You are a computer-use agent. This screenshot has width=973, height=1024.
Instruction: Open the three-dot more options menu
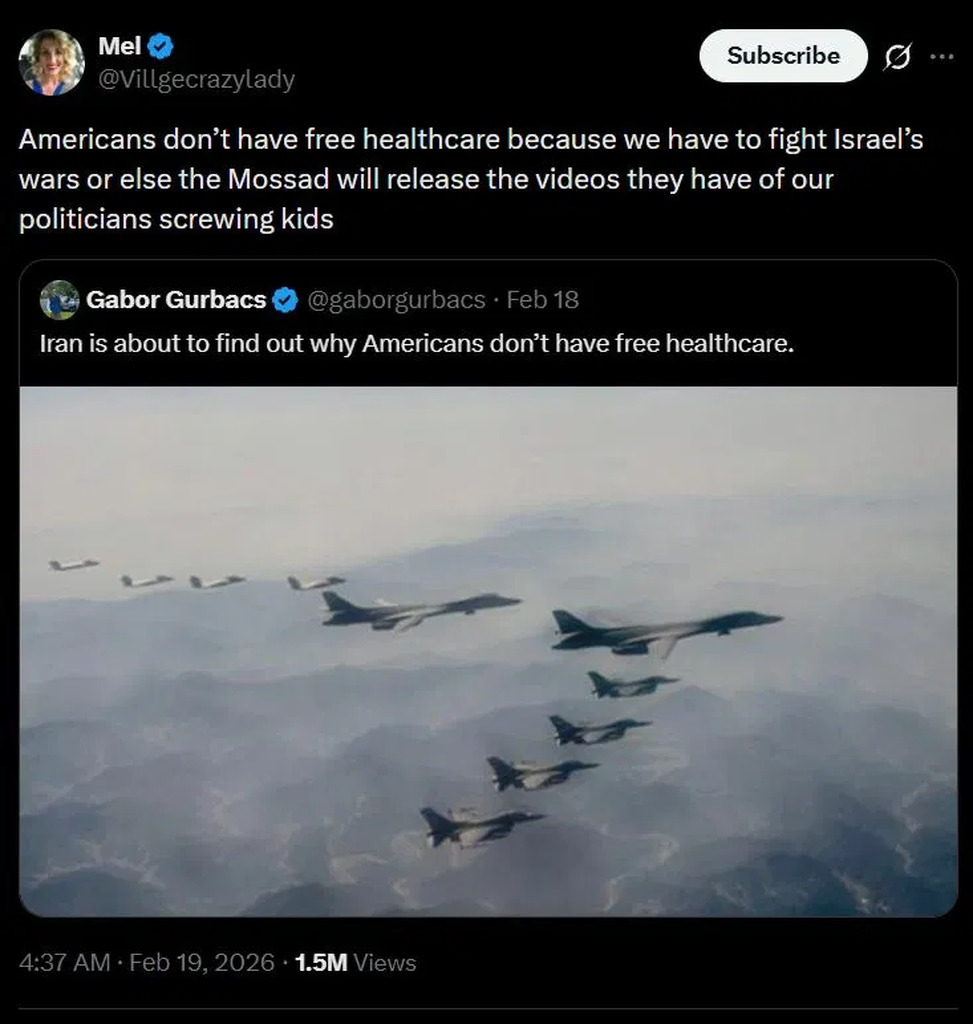[941, 57]
